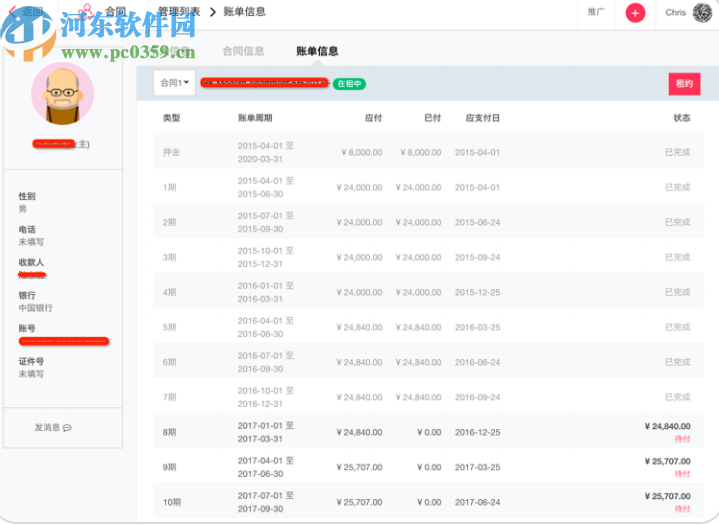Viewport: 719px width, 525px height.
Task: Select the 4期 bill row
Action: click(428, 290)
